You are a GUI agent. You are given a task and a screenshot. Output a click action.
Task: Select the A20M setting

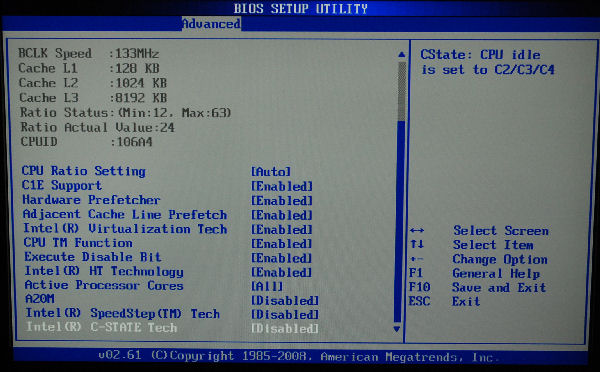(40, 299)
